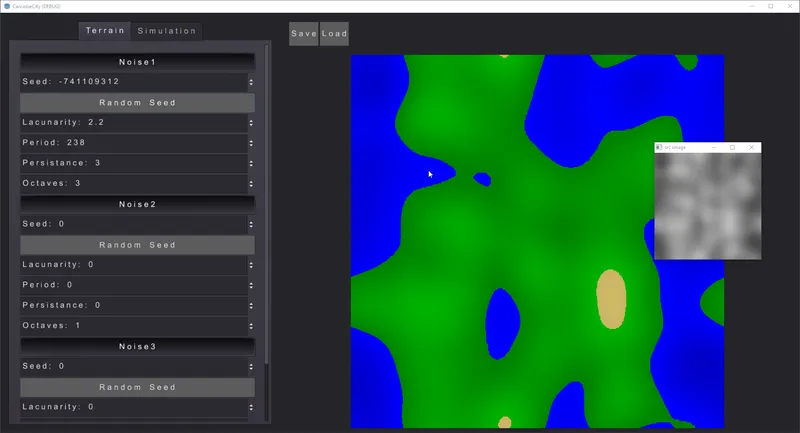
Task: Adjust Noise2 Seed stepper arrows
Action: click(x=251, y=224)
